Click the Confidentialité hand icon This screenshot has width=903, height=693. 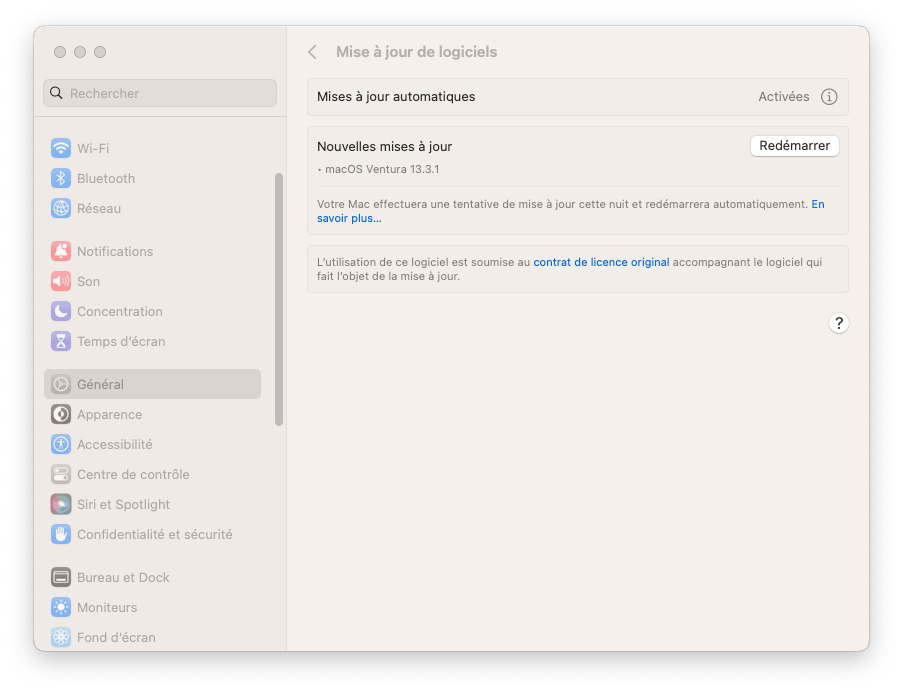click(61, 534)
